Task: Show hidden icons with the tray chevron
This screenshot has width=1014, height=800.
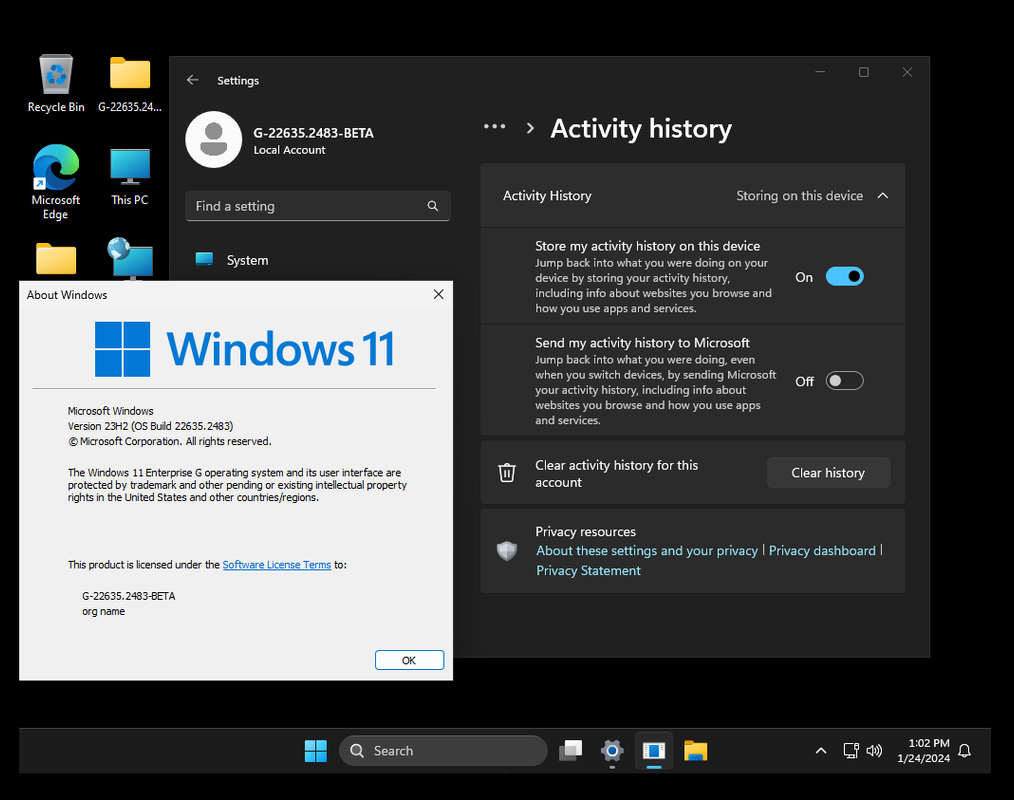Action: 821,750
